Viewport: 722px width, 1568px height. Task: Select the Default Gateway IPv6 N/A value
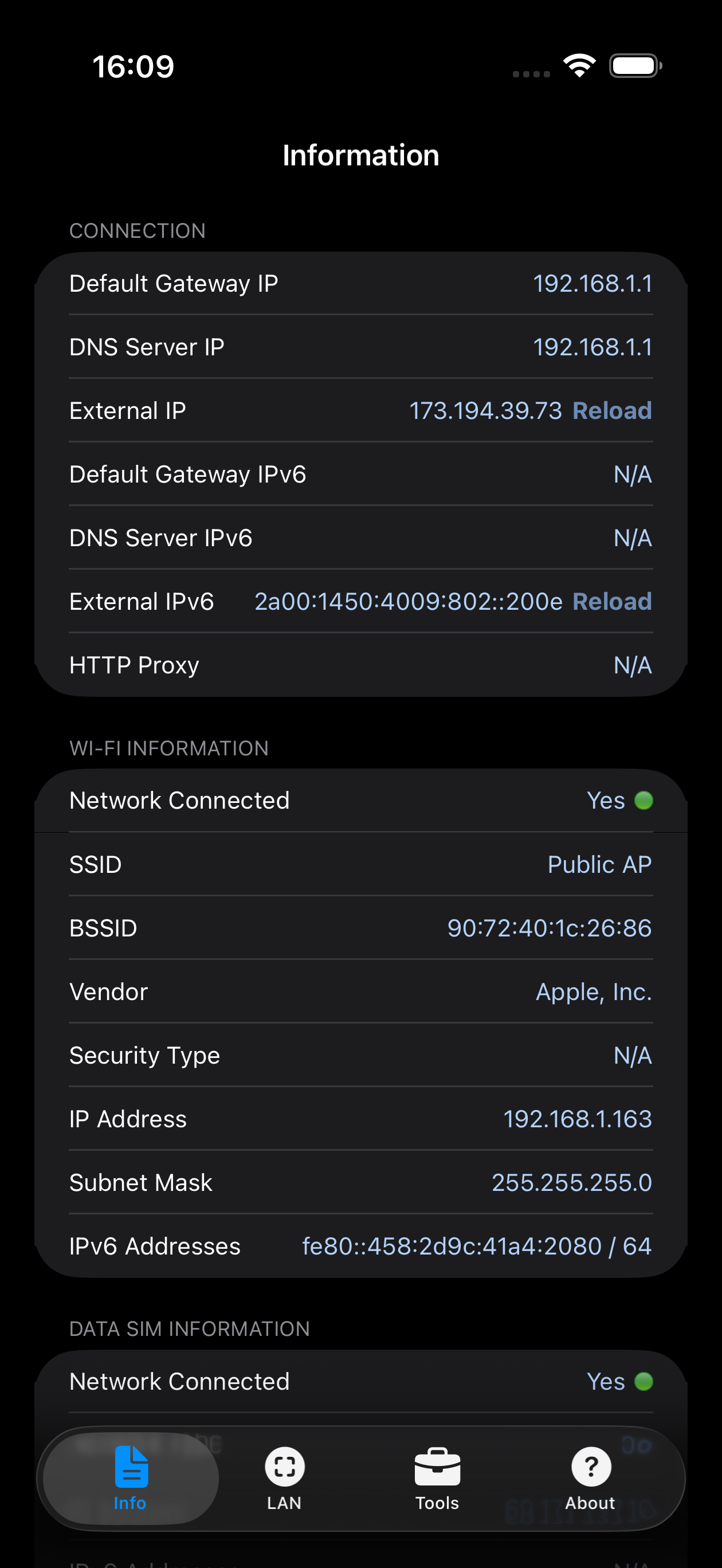633,474
